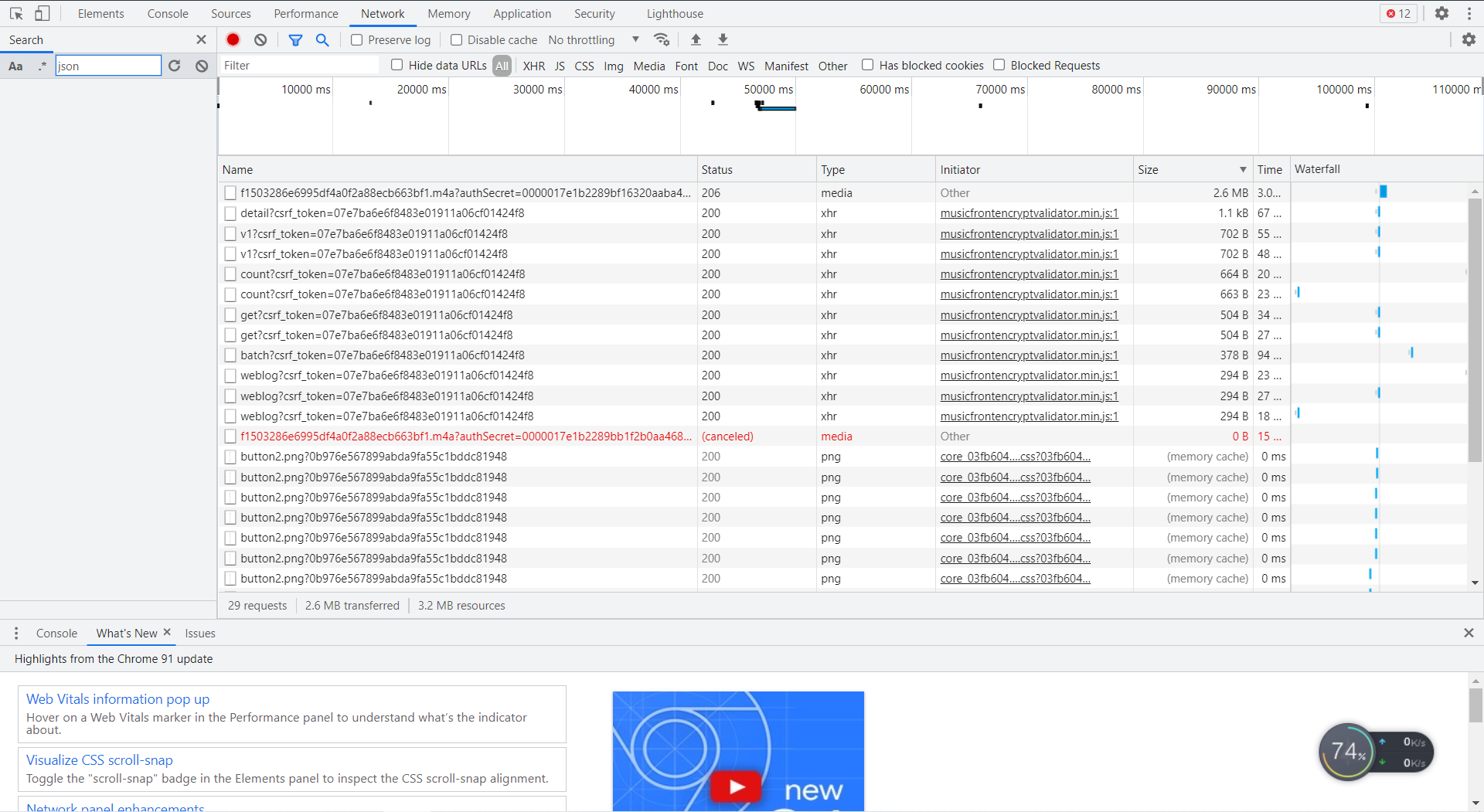
Task: Close the What's New tab
Action: pos(167,632)
